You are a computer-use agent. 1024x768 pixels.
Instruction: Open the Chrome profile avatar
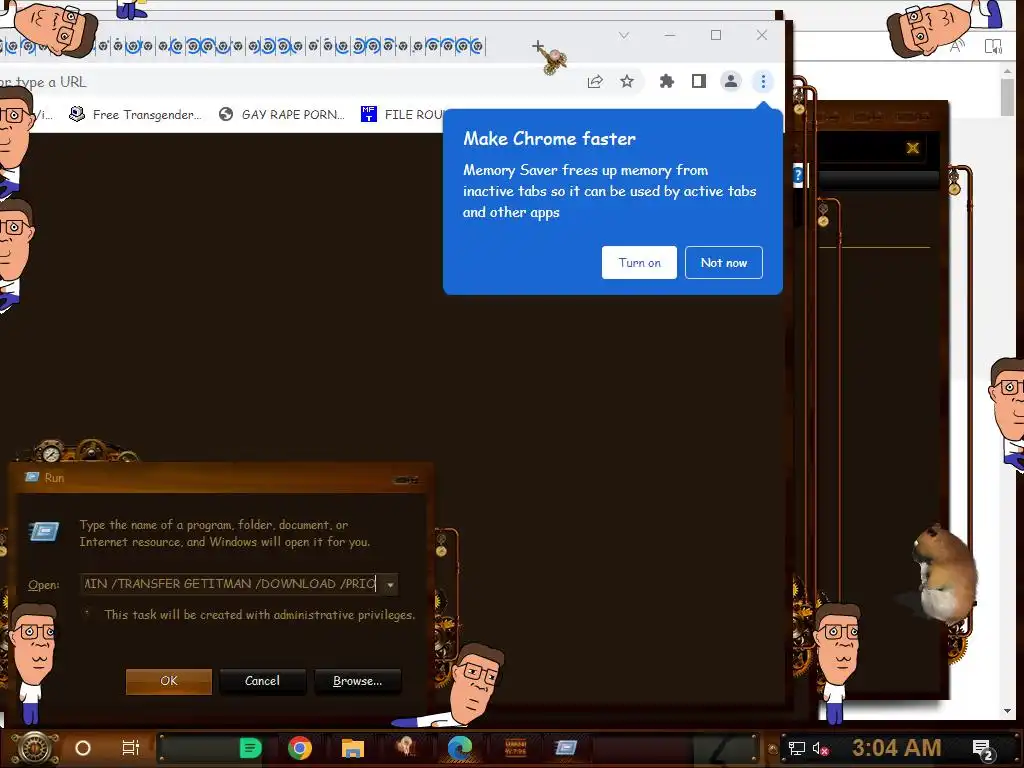tap(731, 82)
